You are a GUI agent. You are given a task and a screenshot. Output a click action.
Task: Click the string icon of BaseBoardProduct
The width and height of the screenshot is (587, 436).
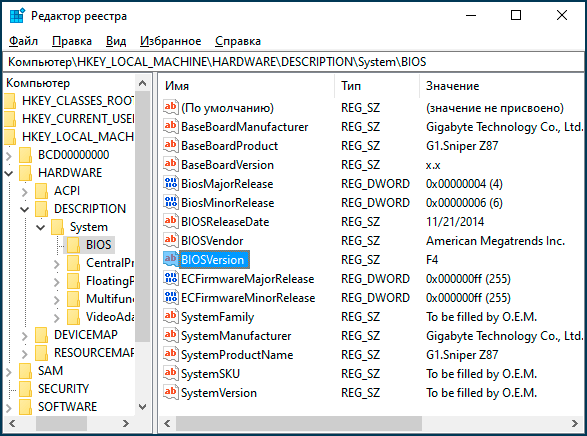point(171,145)
